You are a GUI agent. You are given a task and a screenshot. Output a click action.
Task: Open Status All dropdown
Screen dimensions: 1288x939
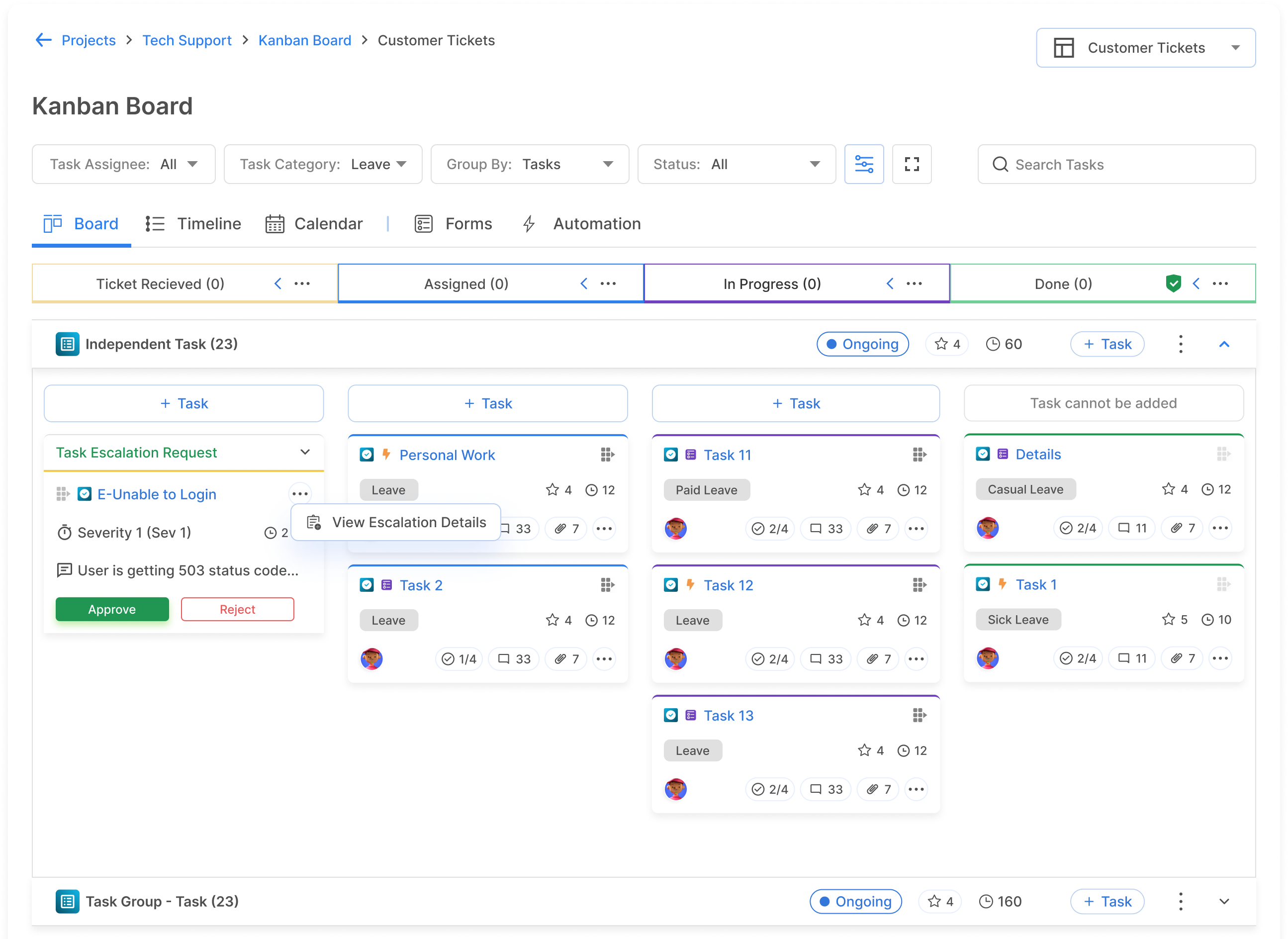click(x=736, y=164)
